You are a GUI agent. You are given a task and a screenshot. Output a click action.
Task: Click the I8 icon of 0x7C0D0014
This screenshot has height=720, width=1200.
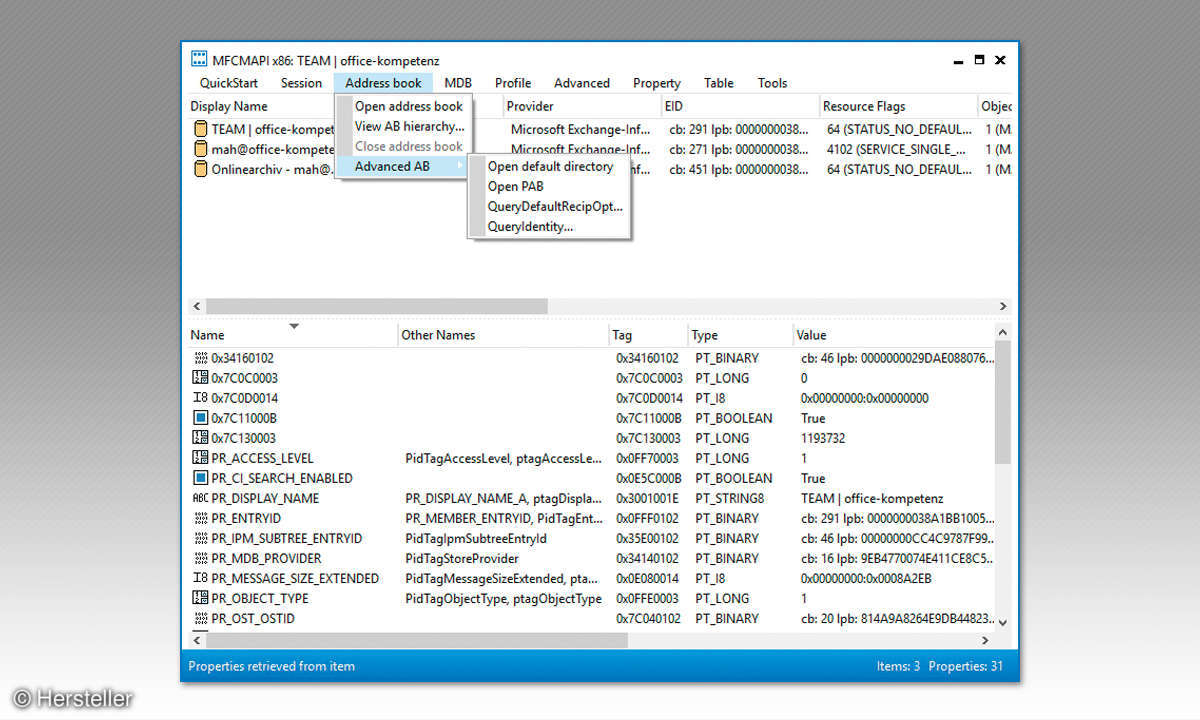pos(200,398)
